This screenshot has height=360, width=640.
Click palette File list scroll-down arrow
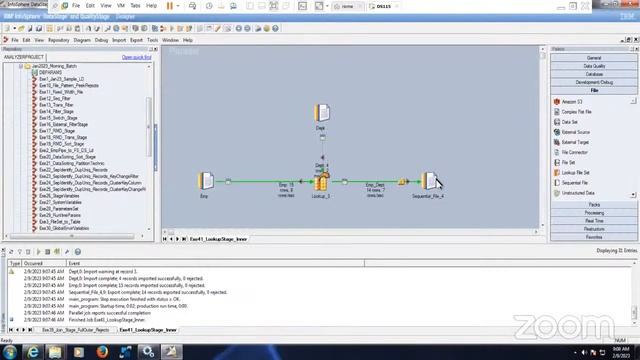(633, 195)
